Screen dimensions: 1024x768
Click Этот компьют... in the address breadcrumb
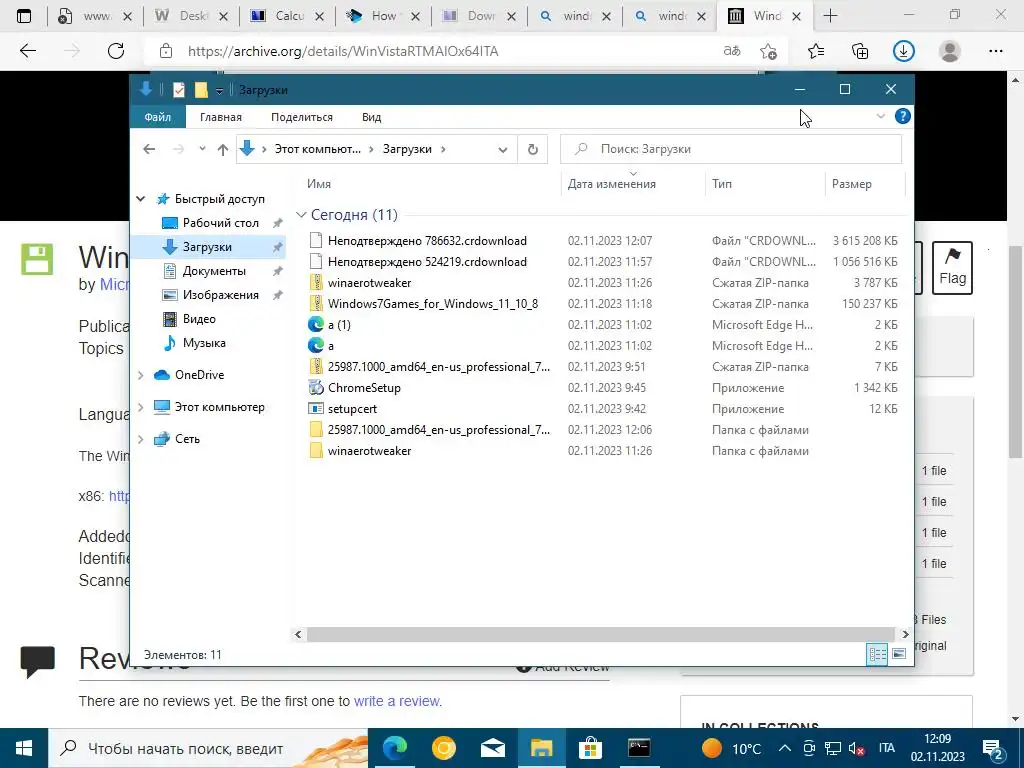[x=317, y=149]
